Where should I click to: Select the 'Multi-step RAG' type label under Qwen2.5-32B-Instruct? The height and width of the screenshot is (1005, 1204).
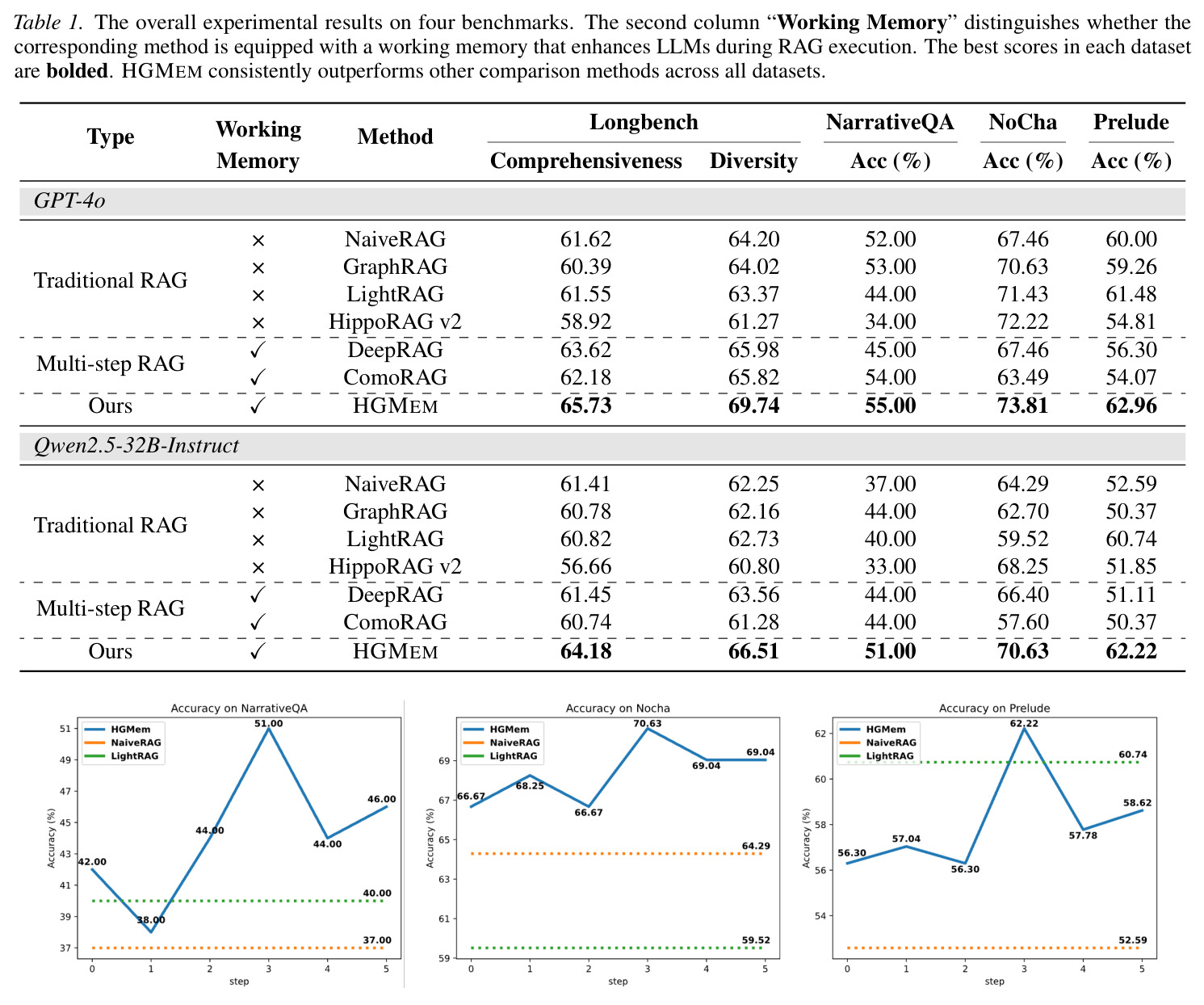tap(111, 608)
